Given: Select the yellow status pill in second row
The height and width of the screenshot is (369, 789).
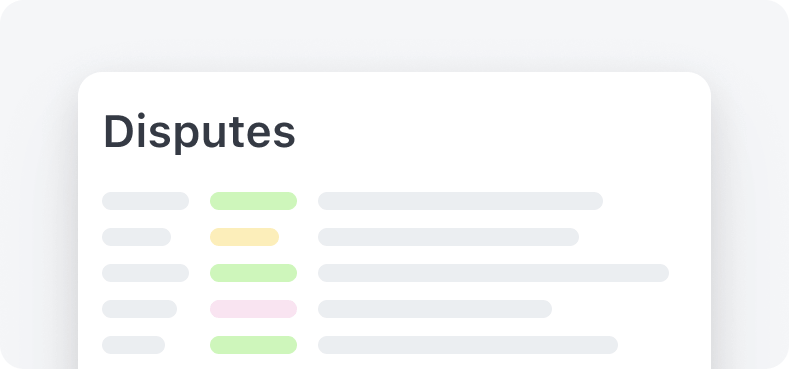Looking at the screenshot, I should tap(244, 237).
